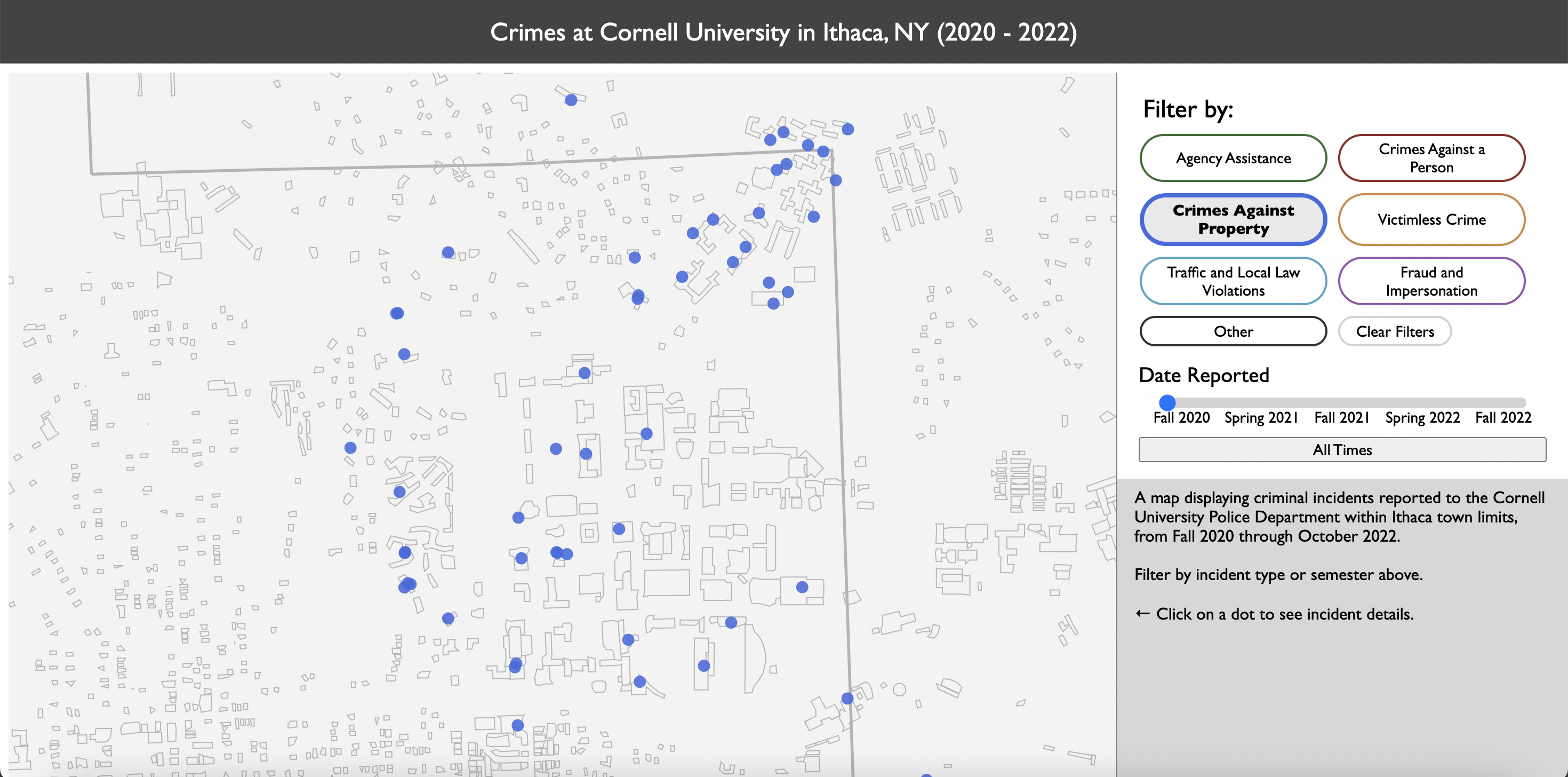Click the Clear Filters button
The width and height of the screenshot is (1568, 777).
1395,331
